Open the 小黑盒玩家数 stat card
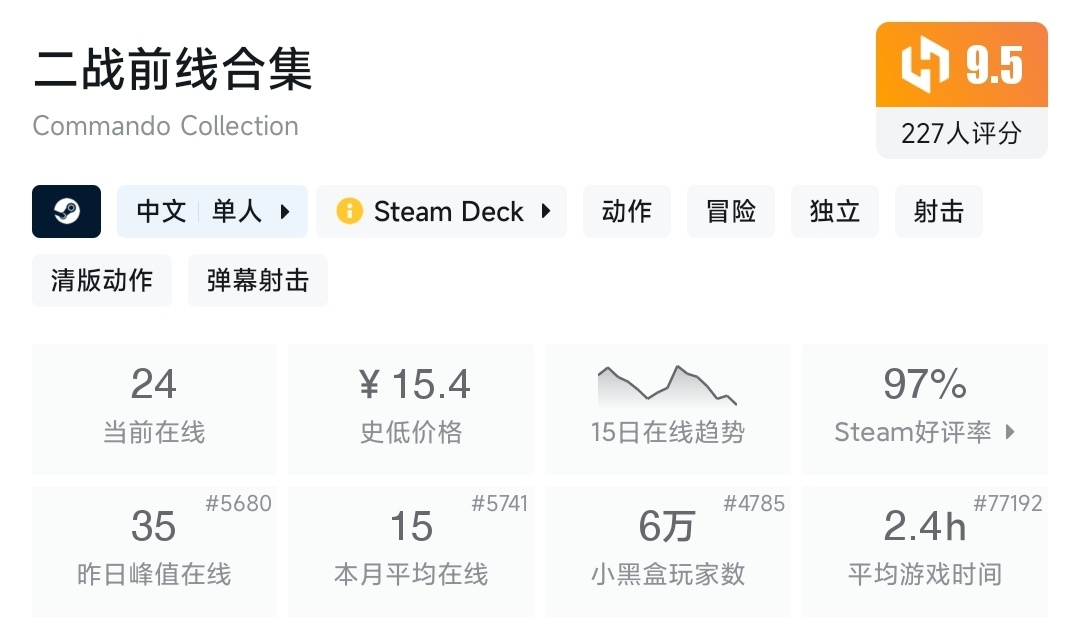1080x620 pixels. (667, 550)
